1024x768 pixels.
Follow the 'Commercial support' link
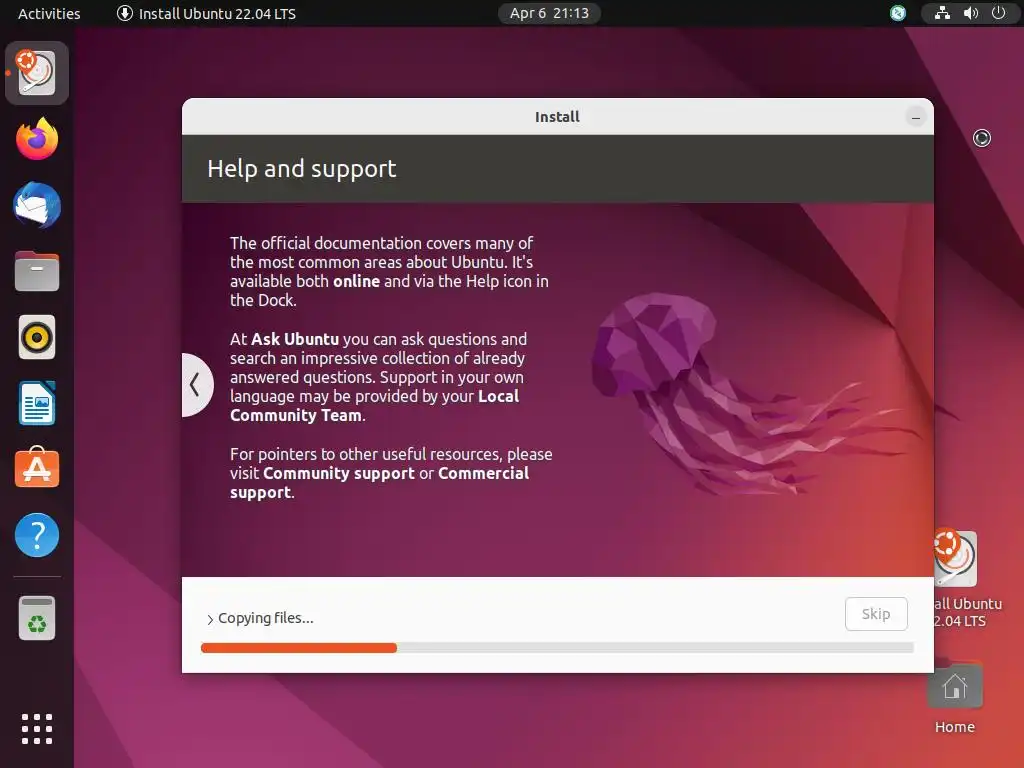(x=379, y=483)
